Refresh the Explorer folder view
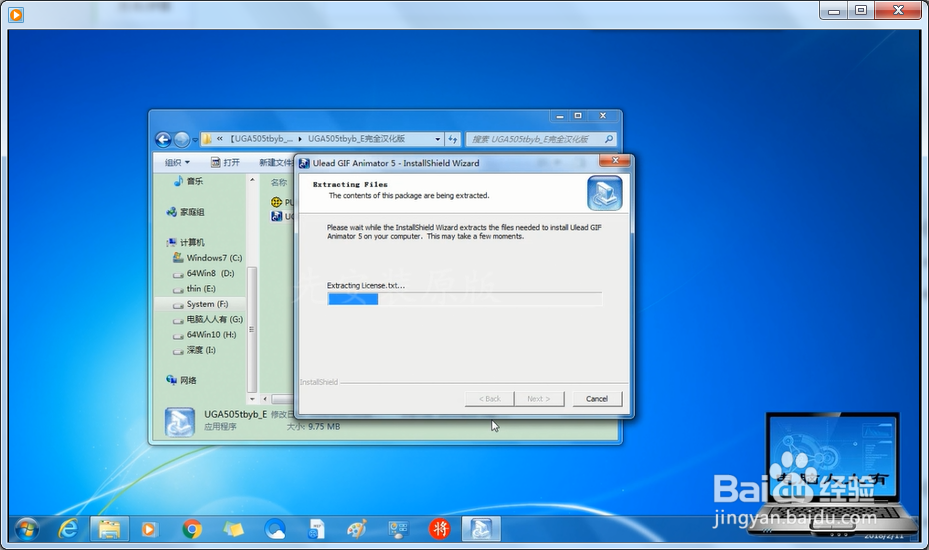929x550 pixels. (453, 139)
